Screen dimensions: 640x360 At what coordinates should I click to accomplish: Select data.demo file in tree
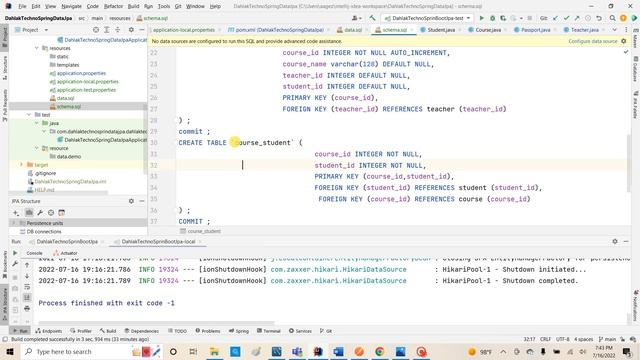click(69, 156)
